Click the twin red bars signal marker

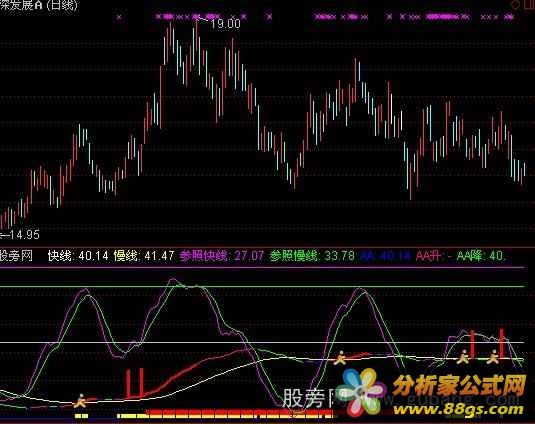tap(135, 383)
